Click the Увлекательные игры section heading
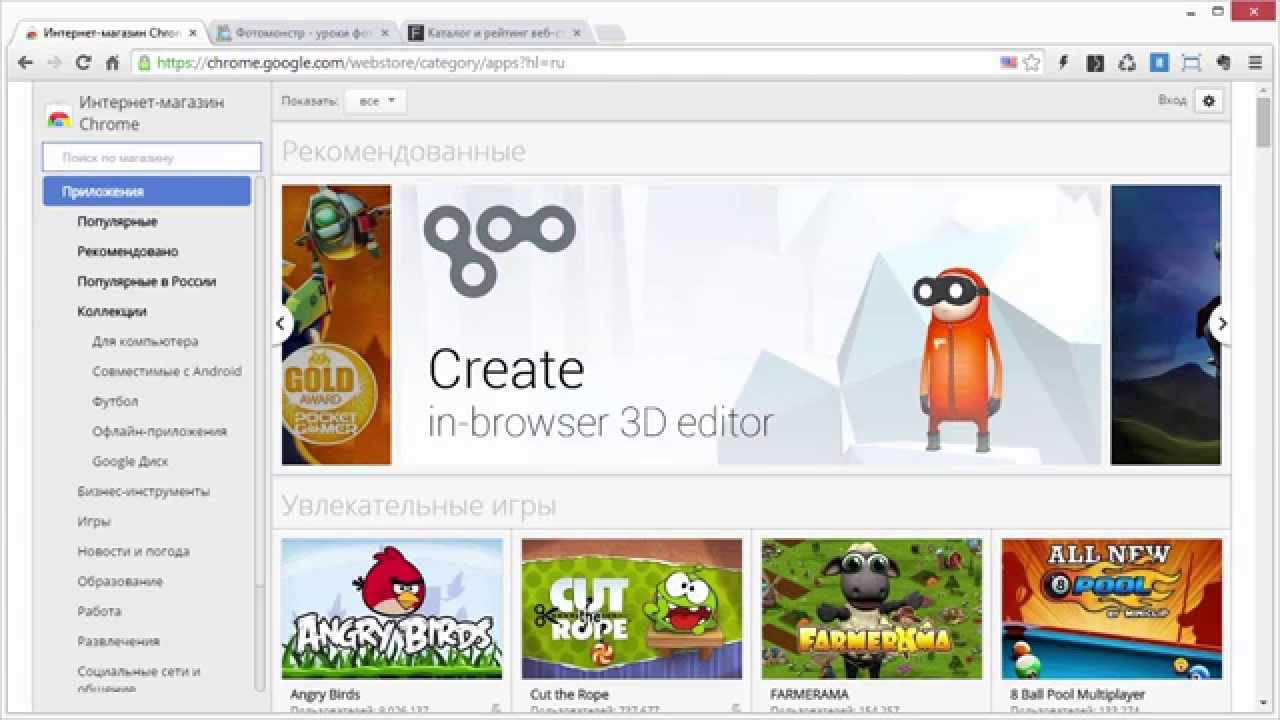 pyautogui.click(x=418, y=505)
